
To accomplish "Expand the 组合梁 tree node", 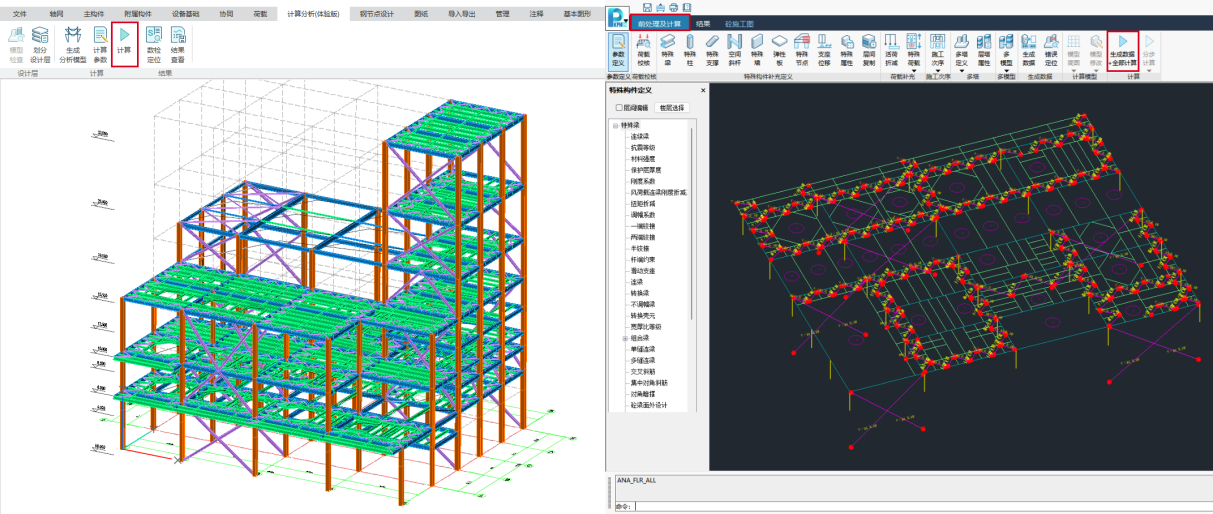I will coord(625,338).
